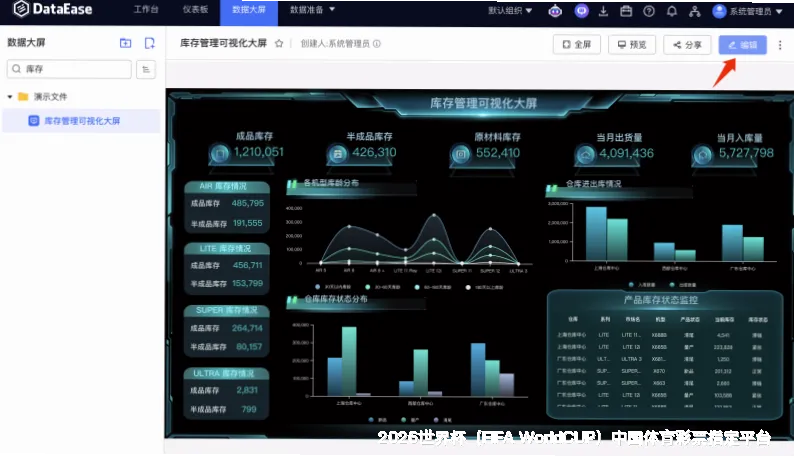Click the 成品库存 value 1,210,051
This screenshot has height=457, width=794.
258,151
